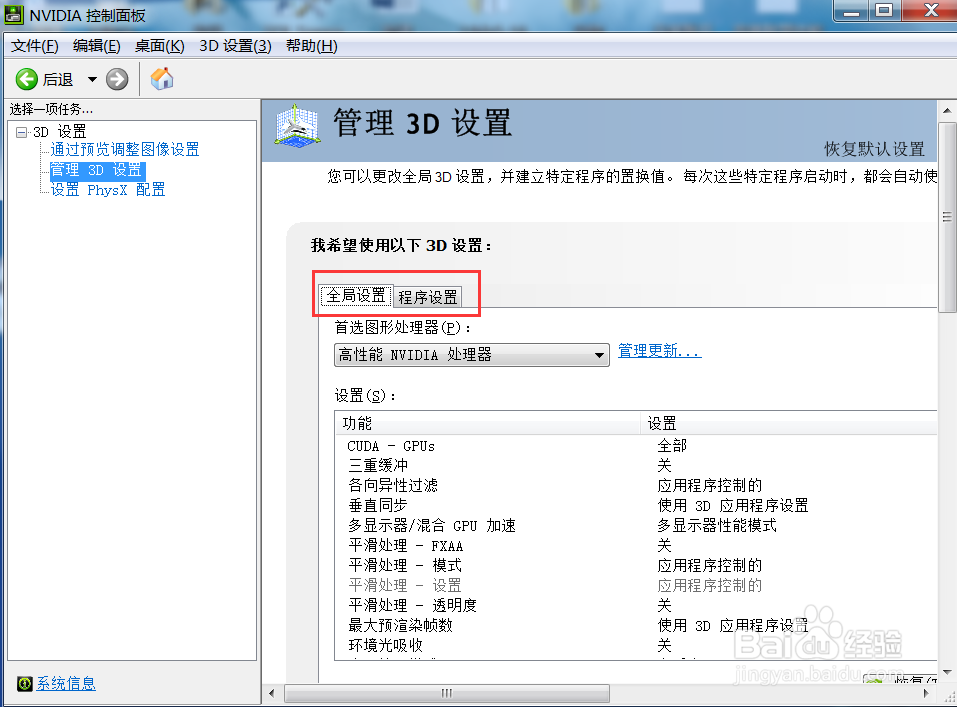The width and height of the screenshot is (957, 707).
Task: Click the horizontal scrollbar thumb
Action: [x=447, y=694]
